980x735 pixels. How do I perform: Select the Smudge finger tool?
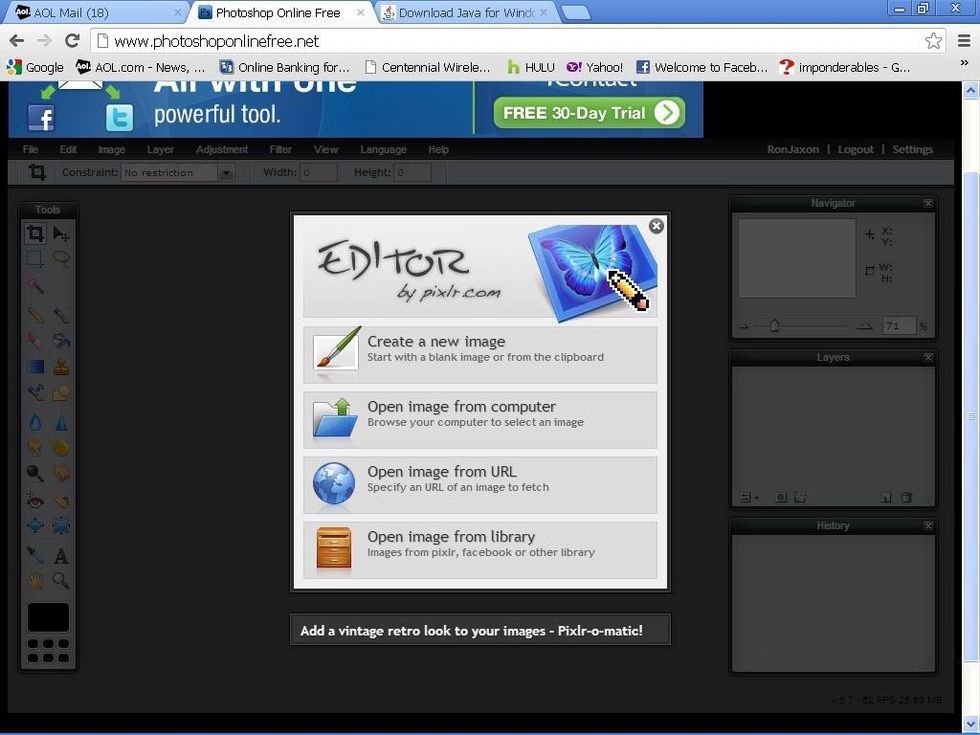(x=35, y=448)
